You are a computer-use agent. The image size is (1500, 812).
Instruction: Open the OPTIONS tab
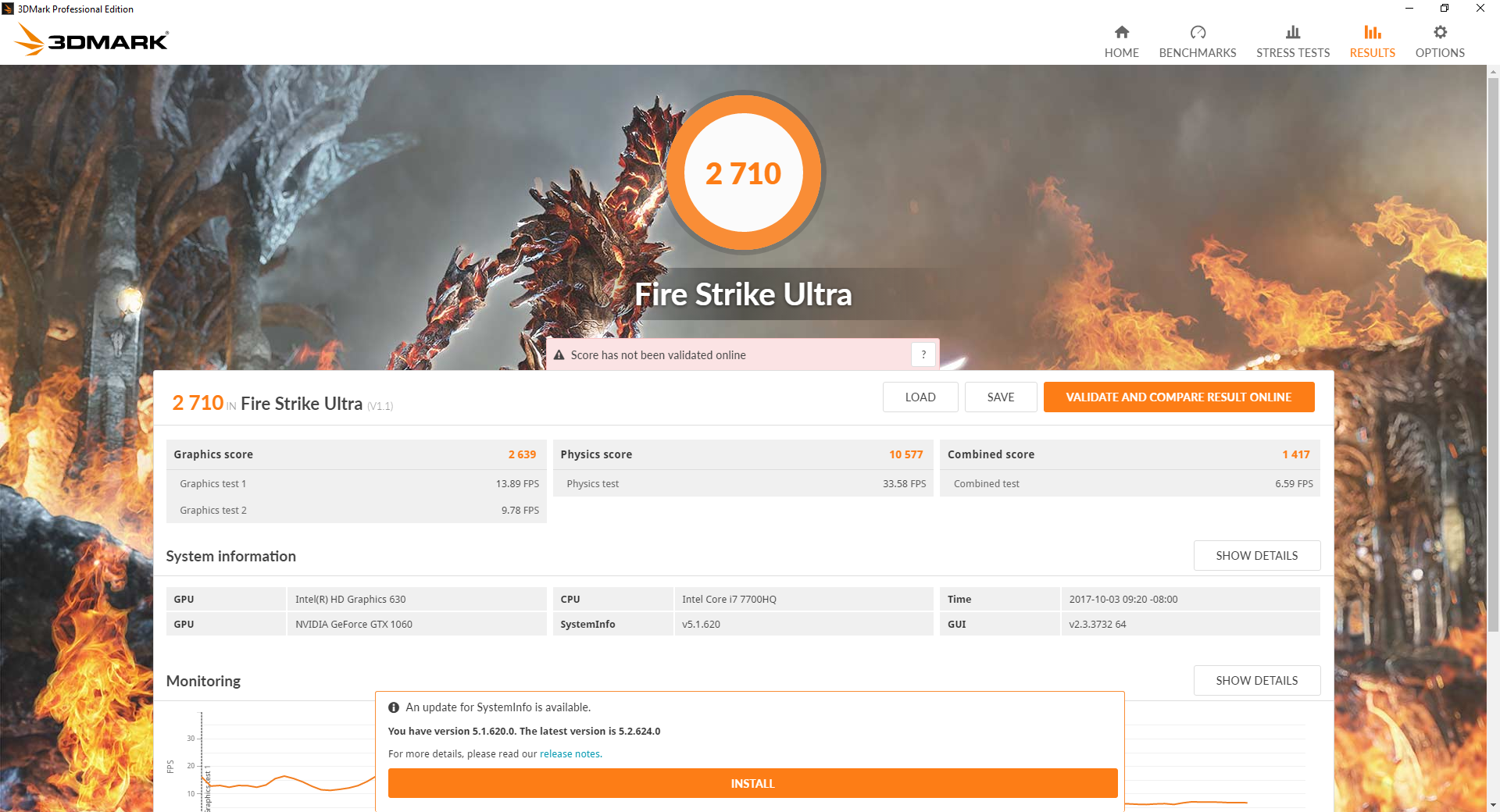click(x=1440, y=41)
